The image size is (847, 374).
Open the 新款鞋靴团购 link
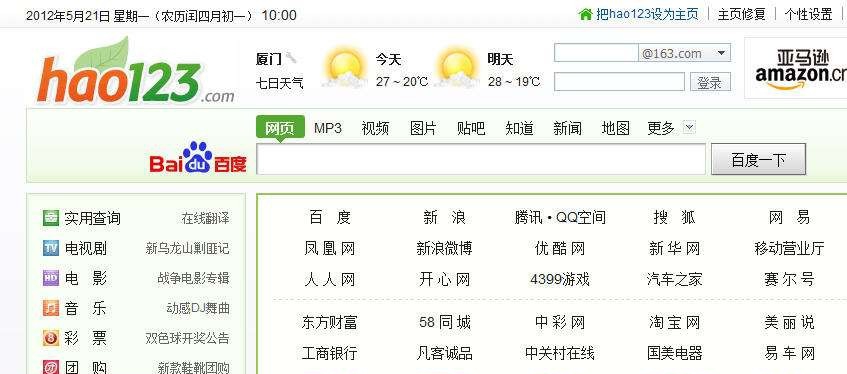pos(193,368)
